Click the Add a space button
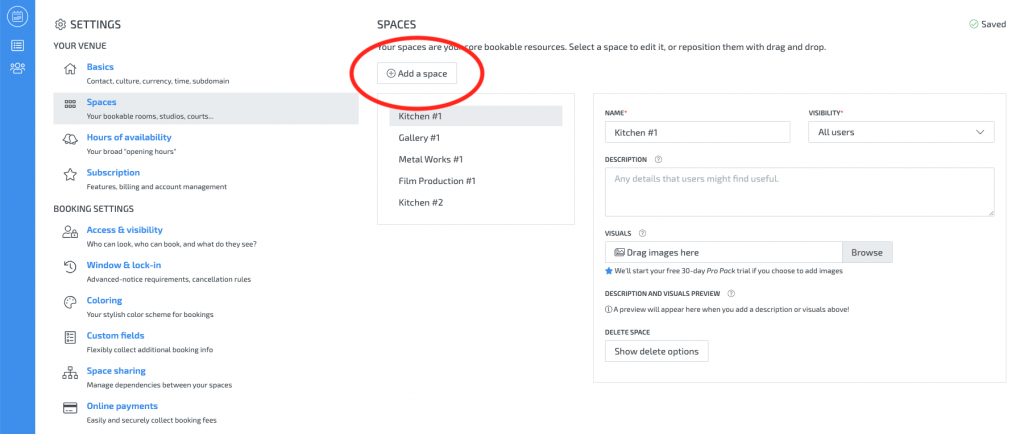 pos(418,73)
